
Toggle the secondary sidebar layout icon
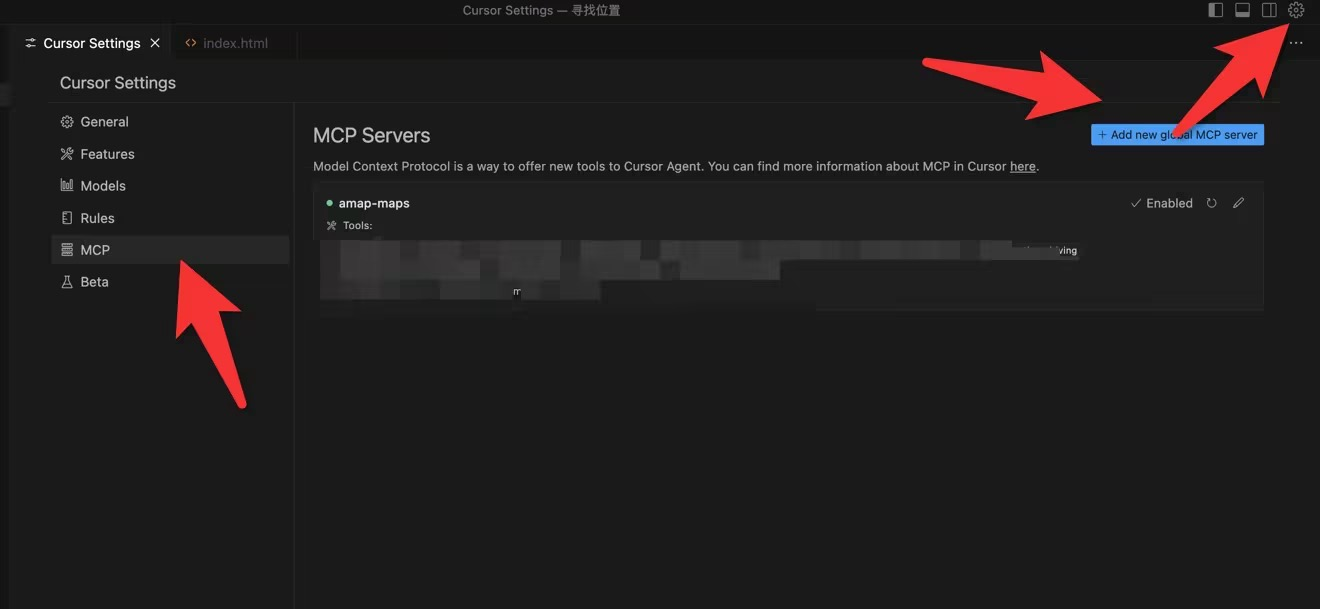pyautogui.click(x=1269, y=10)
